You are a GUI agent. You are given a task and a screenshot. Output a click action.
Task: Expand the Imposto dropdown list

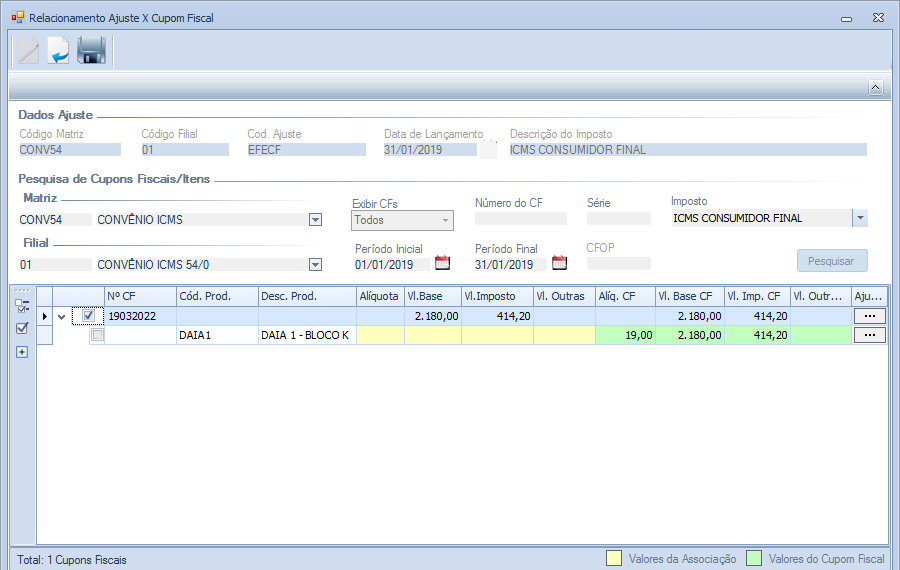point(859,218)
